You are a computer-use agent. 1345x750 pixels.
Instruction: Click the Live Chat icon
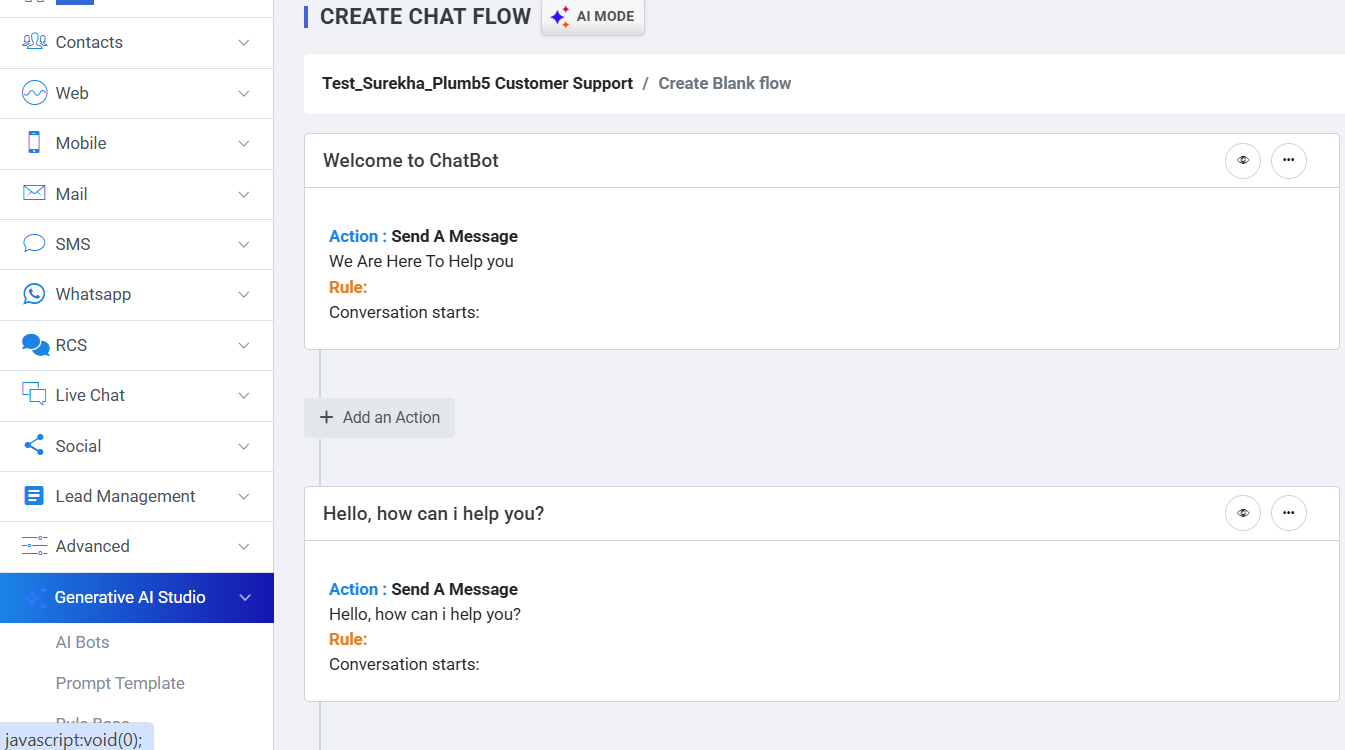tap(35, 395)
